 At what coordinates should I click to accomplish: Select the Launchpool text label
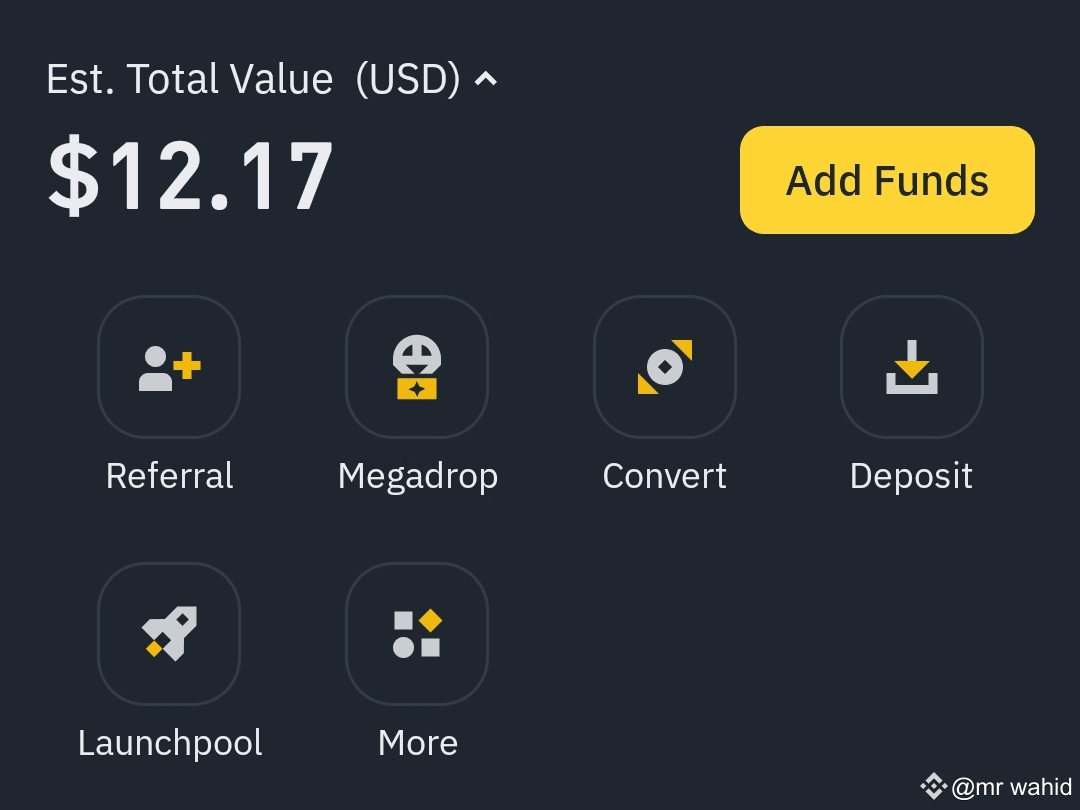[x=170, y=744]
